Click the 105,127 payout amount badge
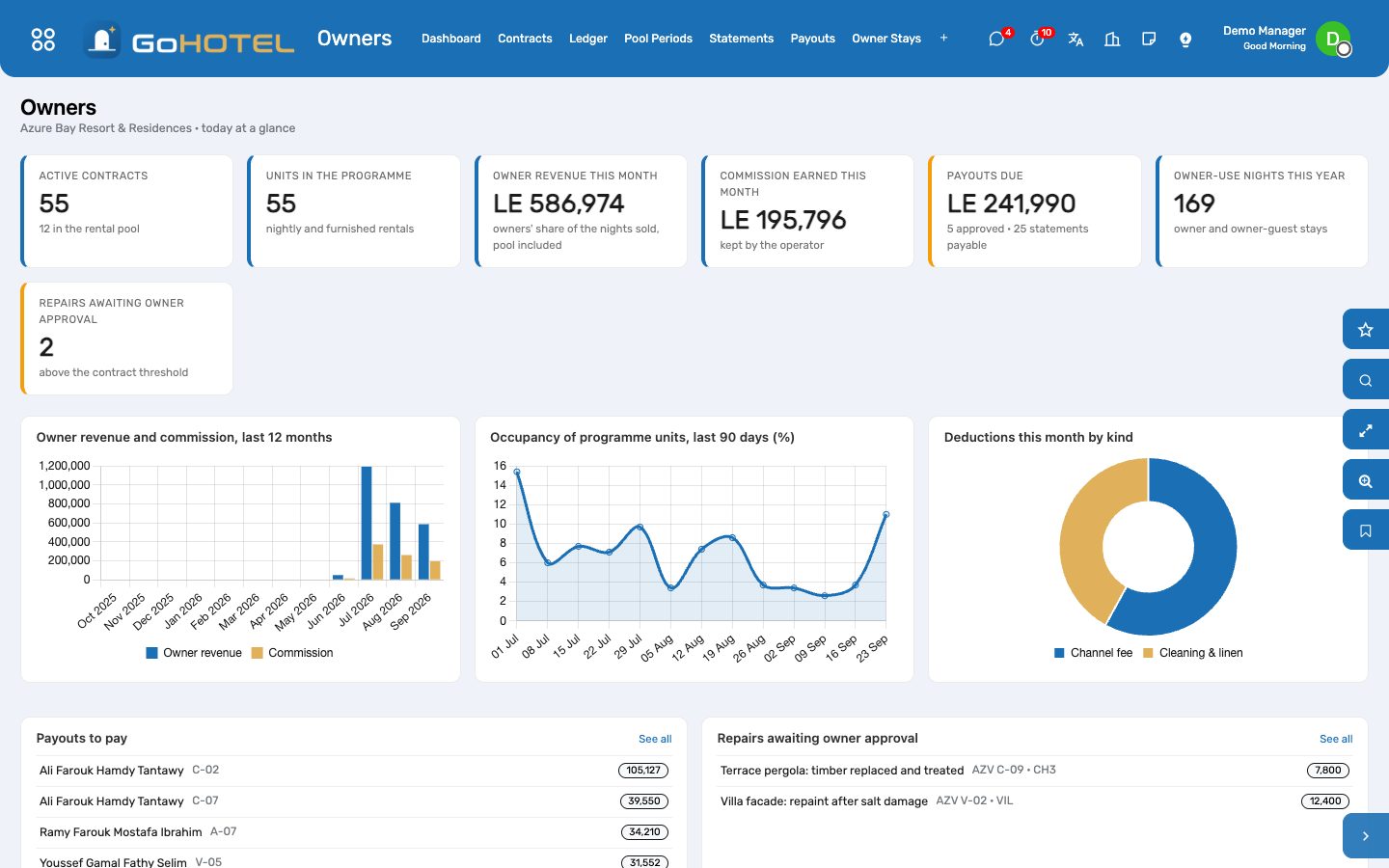The height and width of the screenshot is (868, 1389). (643, 771)
